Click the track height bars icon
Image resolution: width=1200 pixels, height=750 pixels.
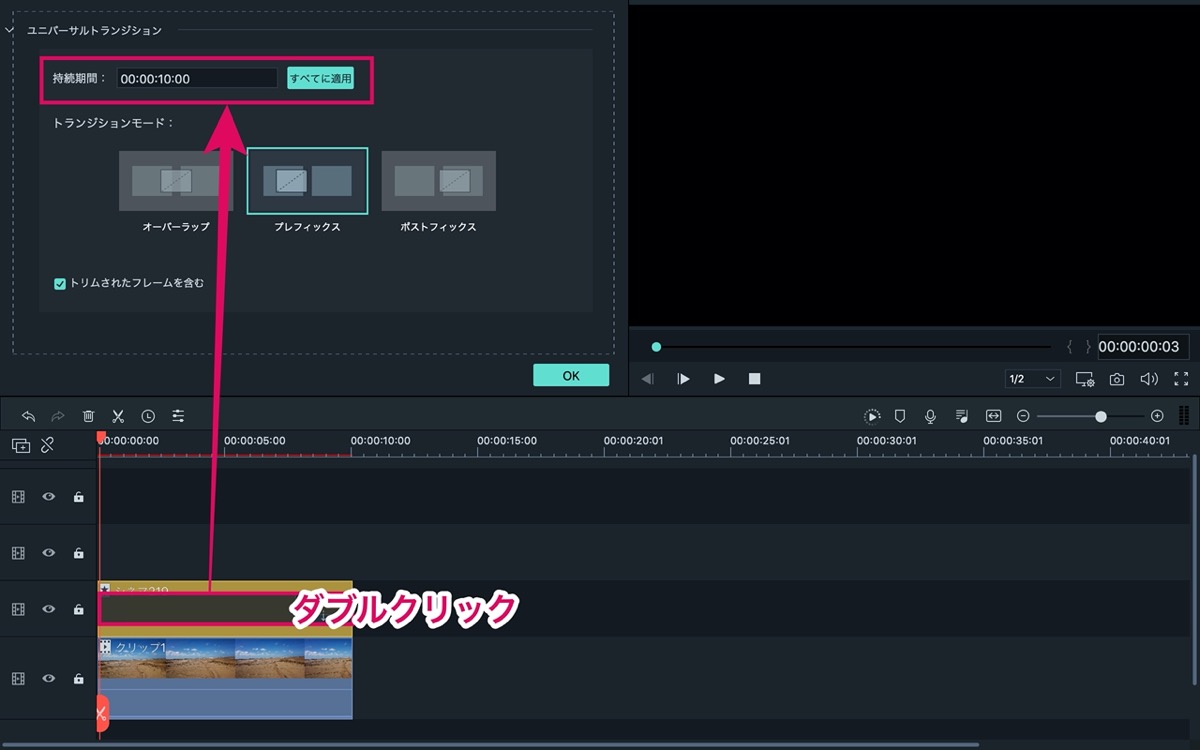click(x=1184, y=416)
